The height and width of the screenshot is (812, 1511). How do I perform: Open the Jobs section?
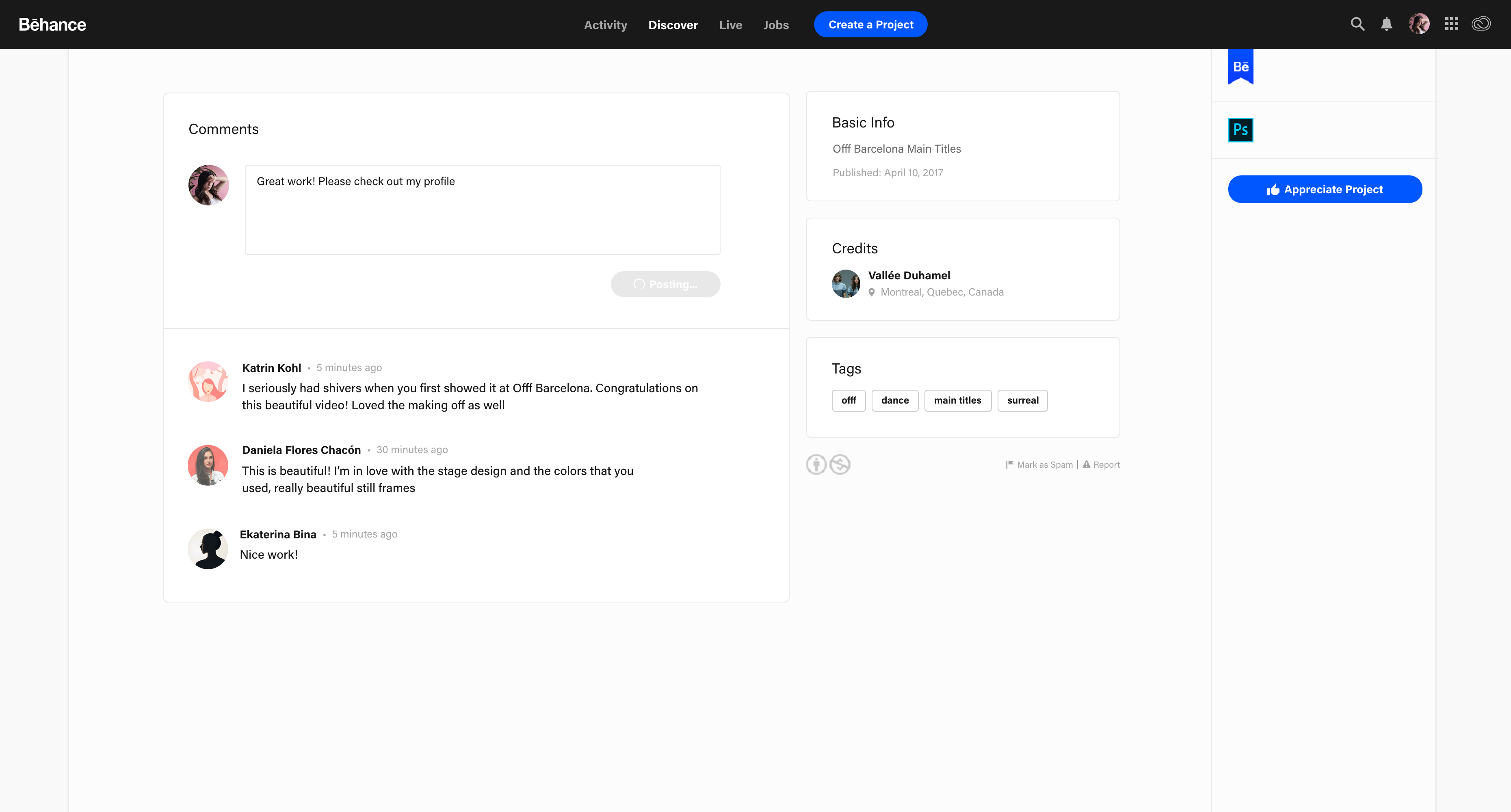(775, 25)
